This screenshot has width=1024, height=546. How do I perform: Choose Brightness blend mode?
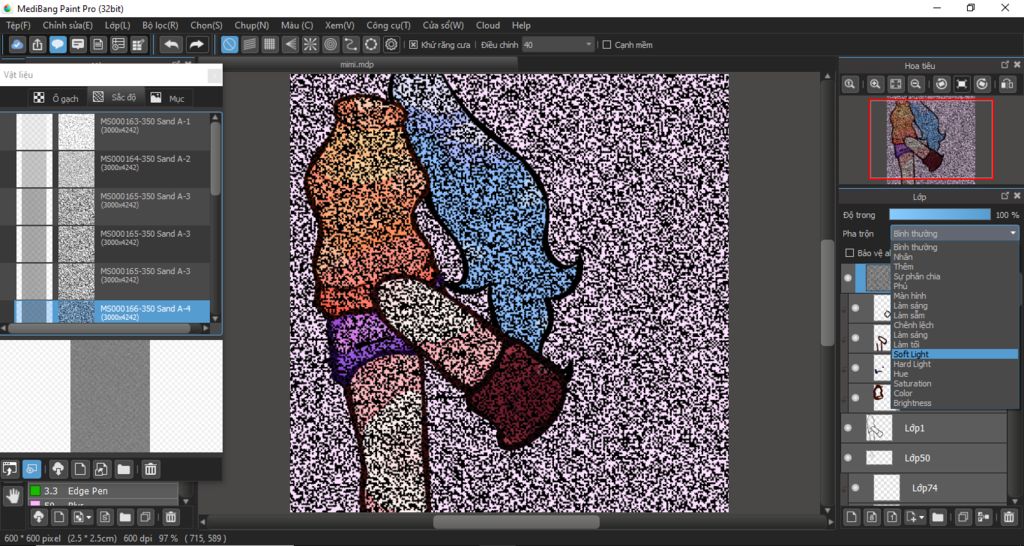pyautogui.click(x=954, y=403)
